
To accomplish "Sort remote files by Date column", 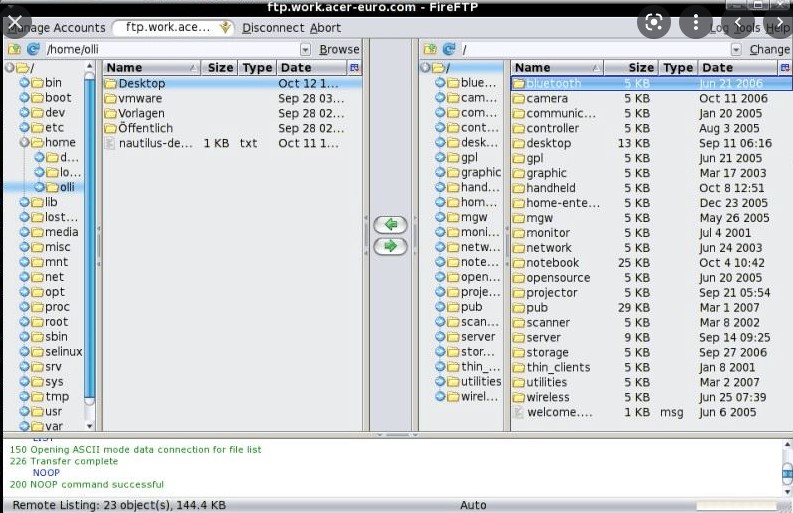I will (737, 68).
